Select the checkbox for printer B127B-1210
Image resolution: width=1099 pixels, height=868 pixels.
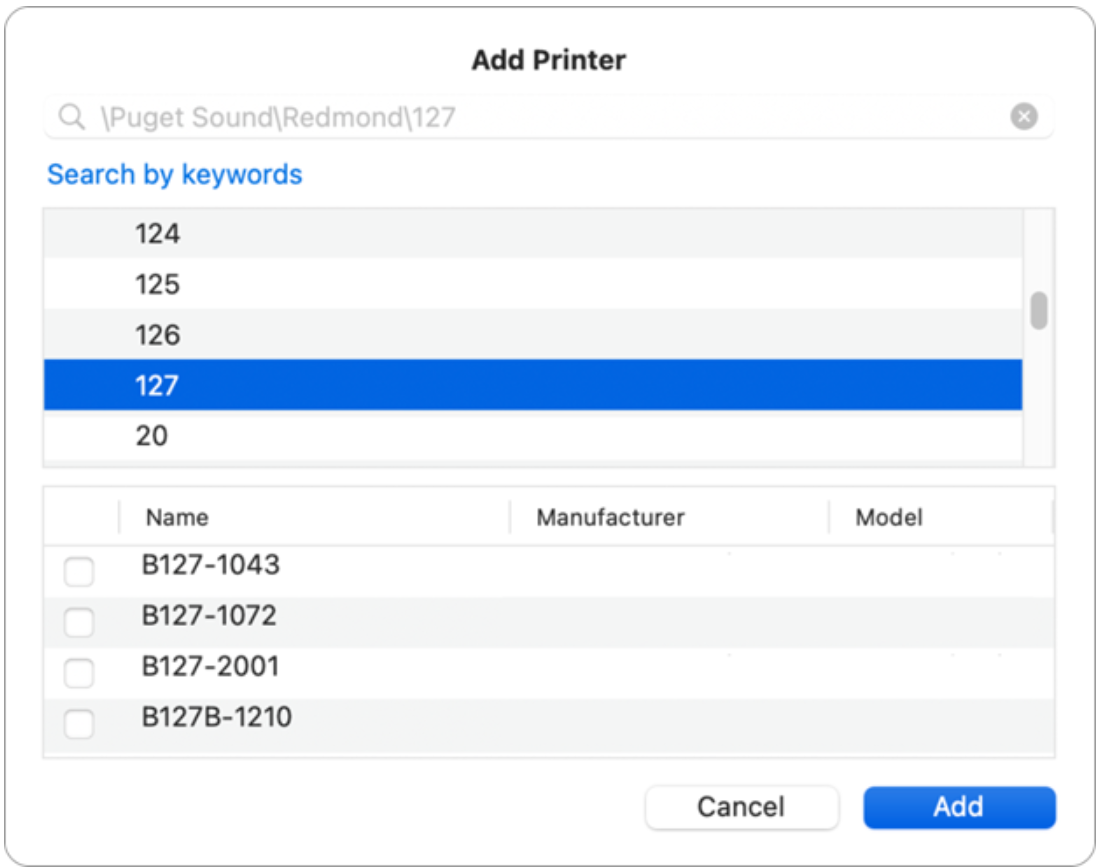[79, 724]
